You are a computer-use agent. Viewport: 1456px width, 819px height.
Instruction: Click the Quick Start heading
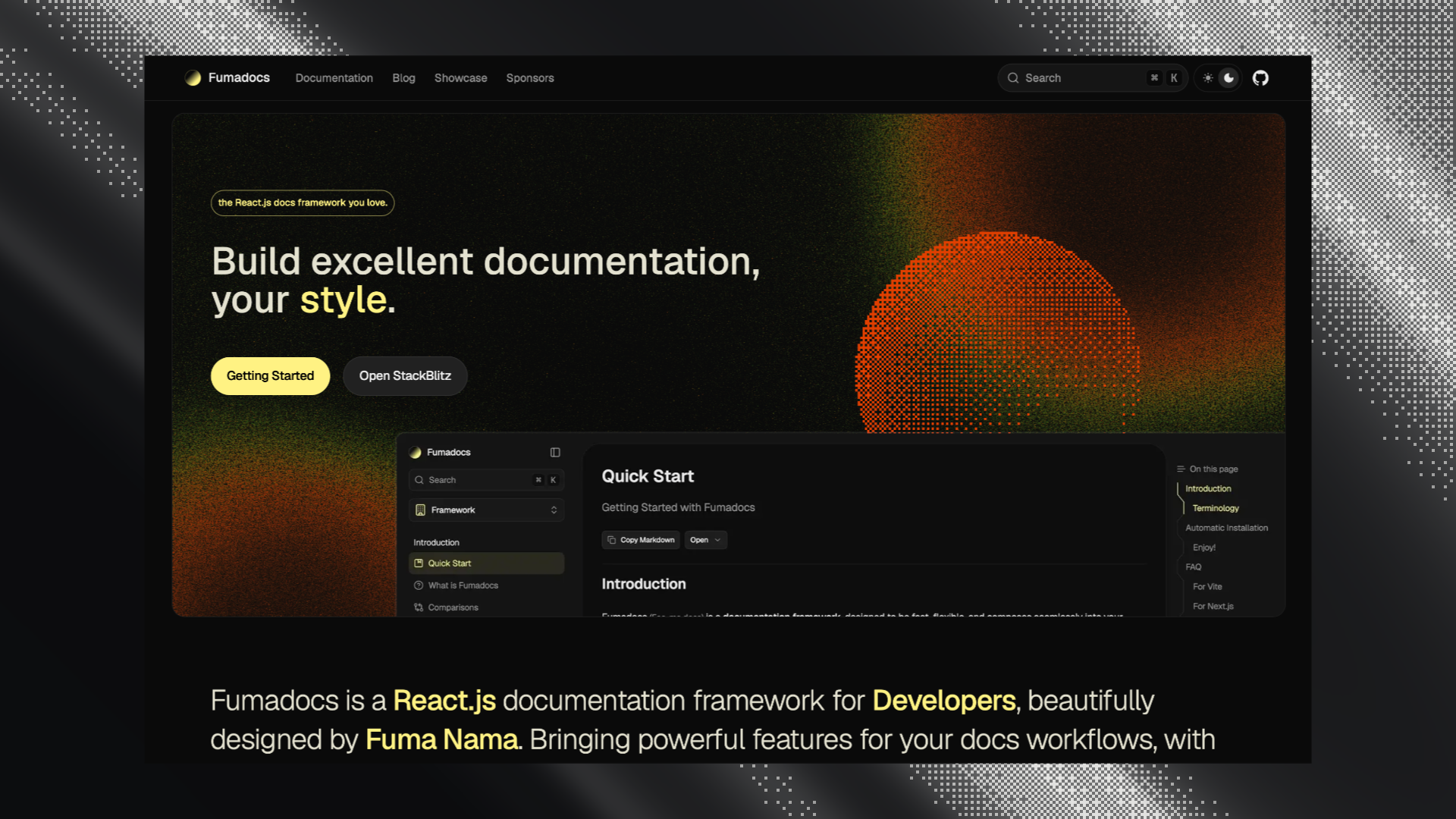(648, 476)
